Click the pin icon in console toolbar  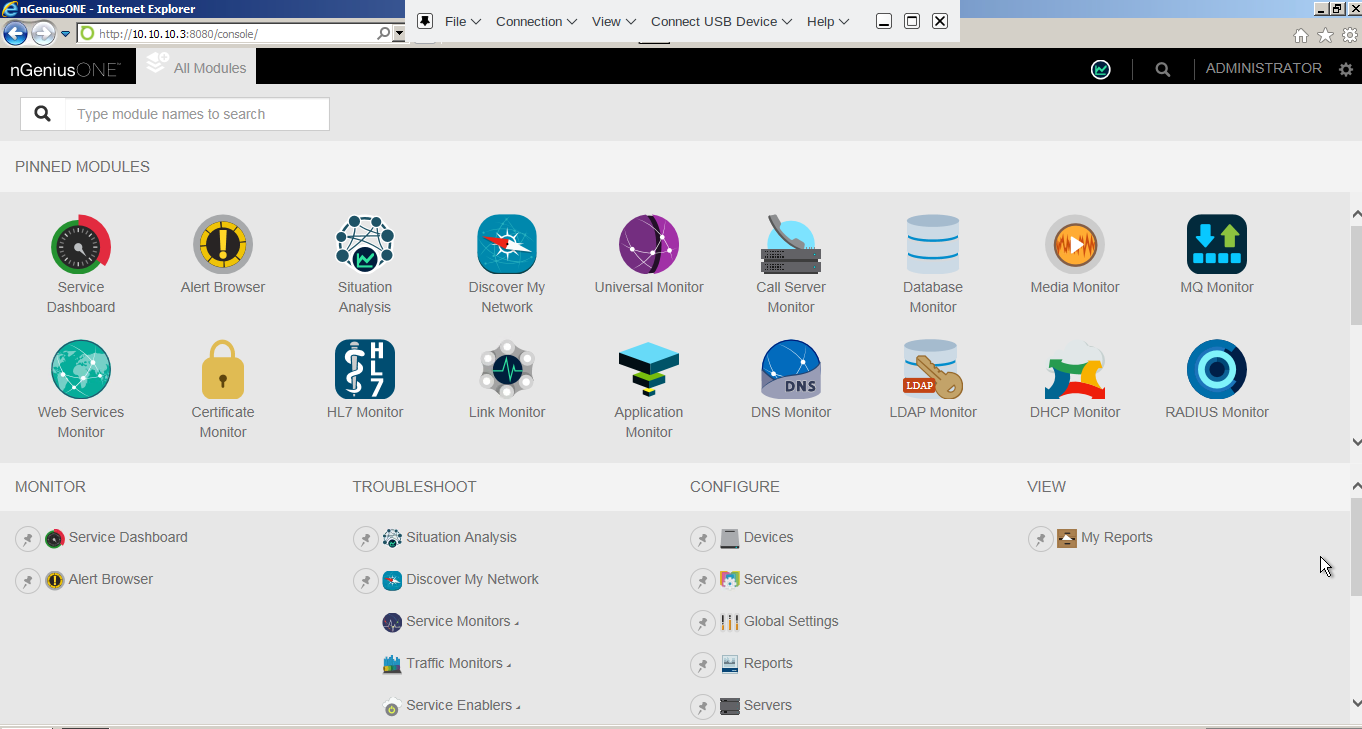pyautogui.click(x=424, y=21)
